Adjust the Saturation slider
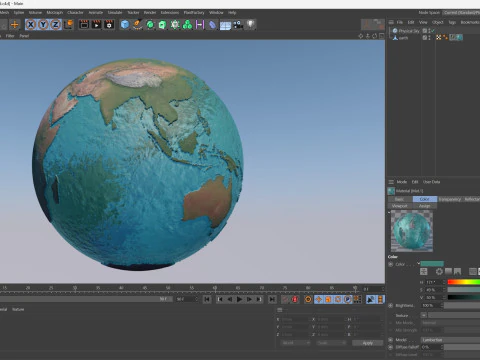480x360 pixels. click(464, 290)
